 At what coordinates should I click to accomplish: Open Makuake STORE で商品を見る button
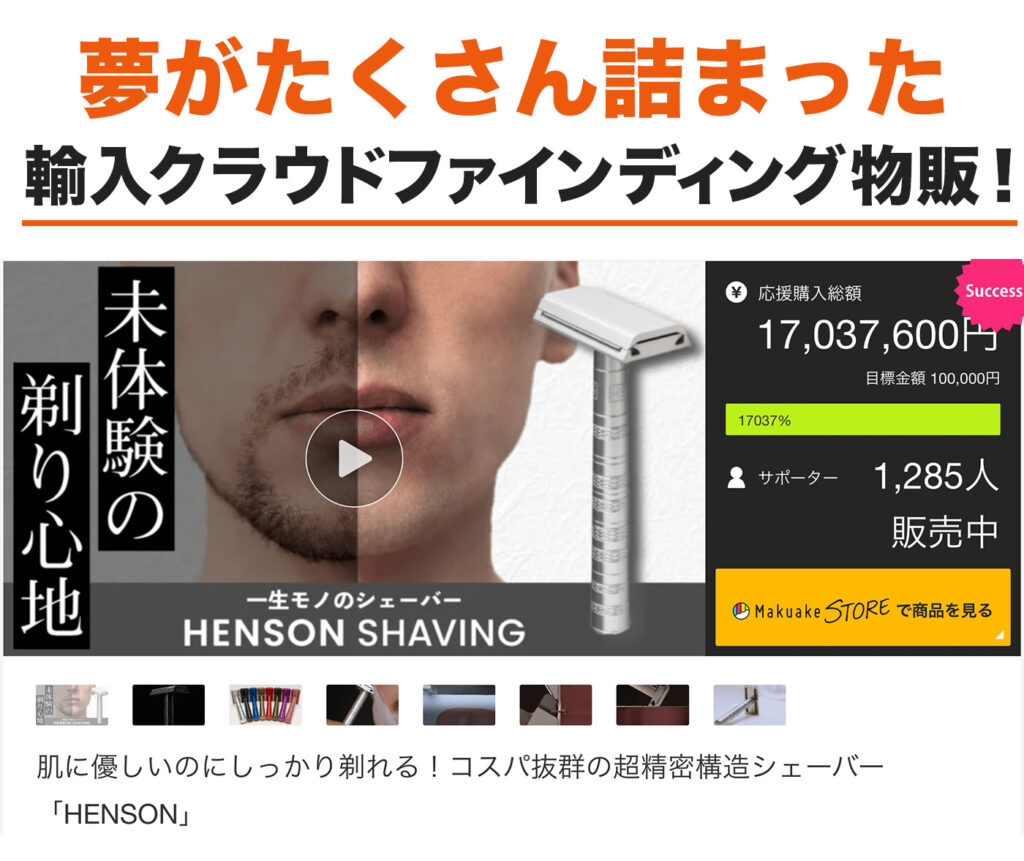tap(863, 608)
